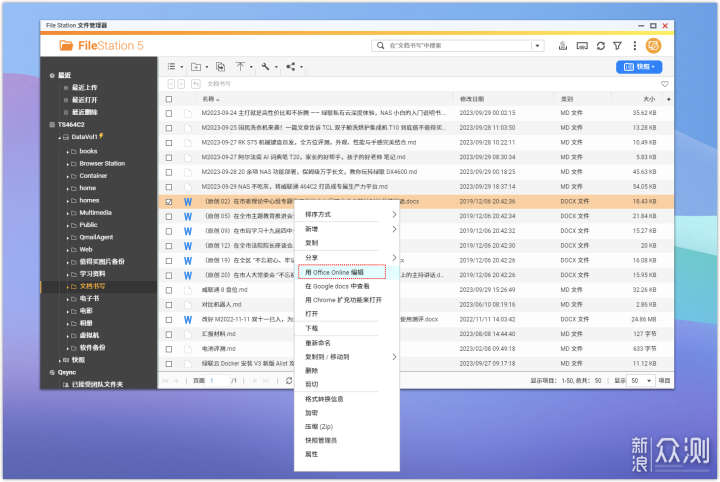Click the remote upload icon beside search

click(x=562, y=45)
